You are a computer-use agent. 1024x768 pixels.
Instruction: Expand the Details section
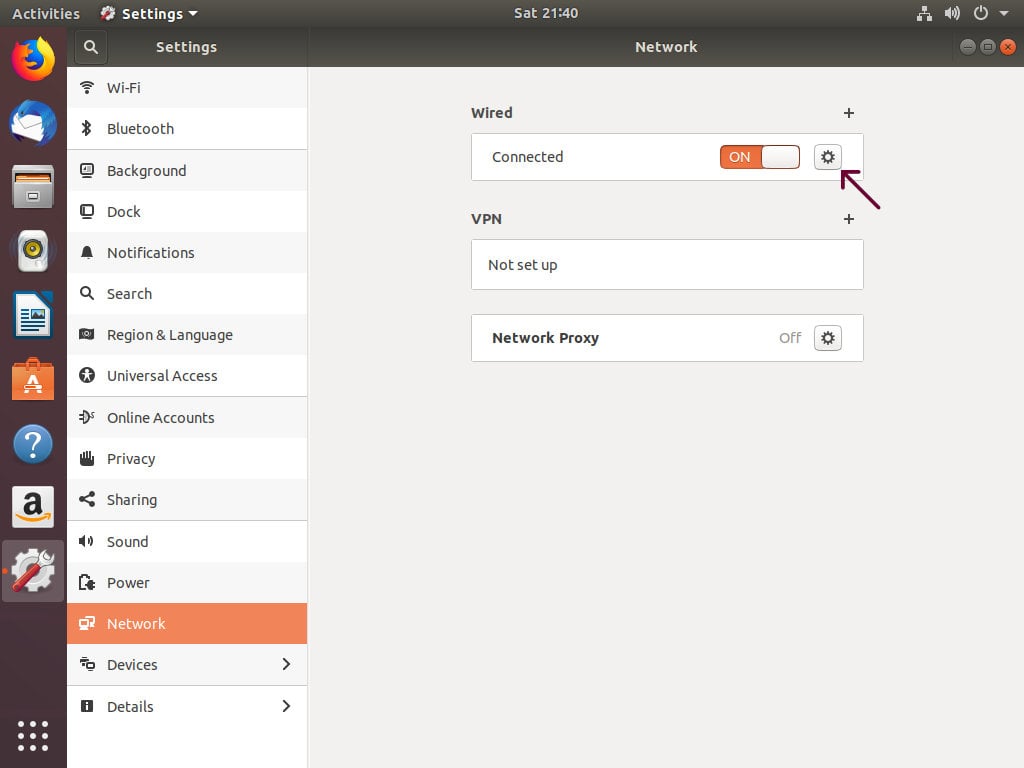(286, 706)
